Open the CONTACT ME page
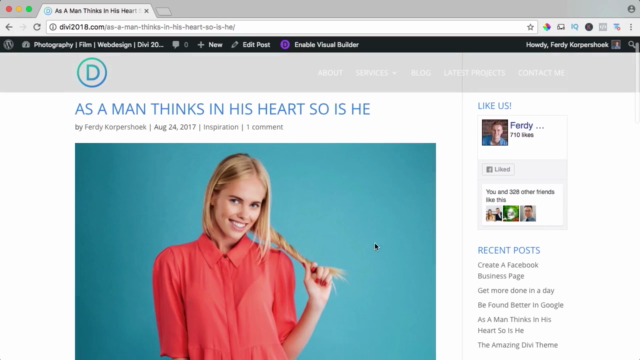The height and width of the screenshot is (360, 640). pyautogui.click(x=541, y=73)
